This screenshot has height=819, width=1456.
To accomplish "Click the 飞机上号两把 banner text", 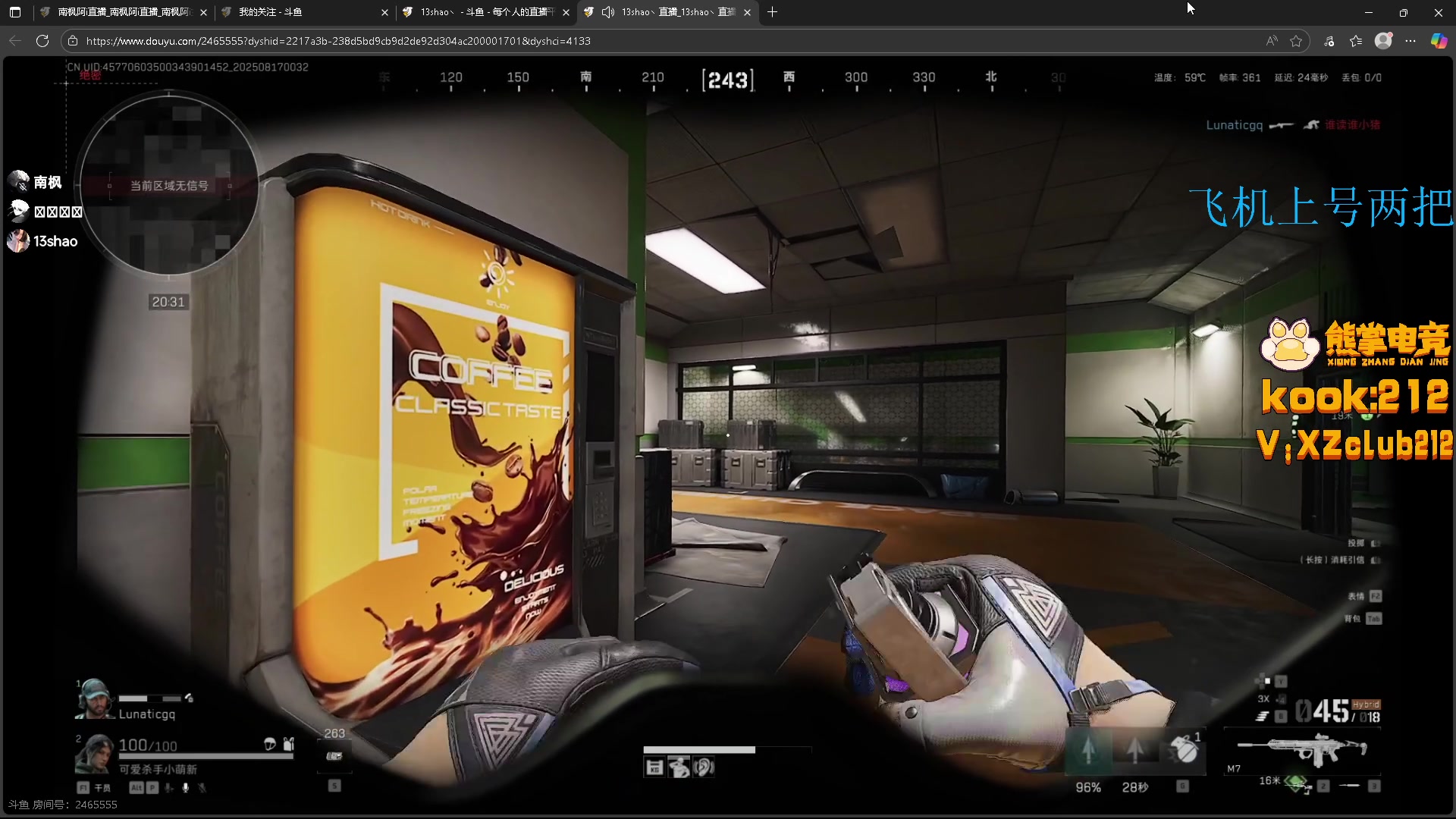I will (1321, 207).
